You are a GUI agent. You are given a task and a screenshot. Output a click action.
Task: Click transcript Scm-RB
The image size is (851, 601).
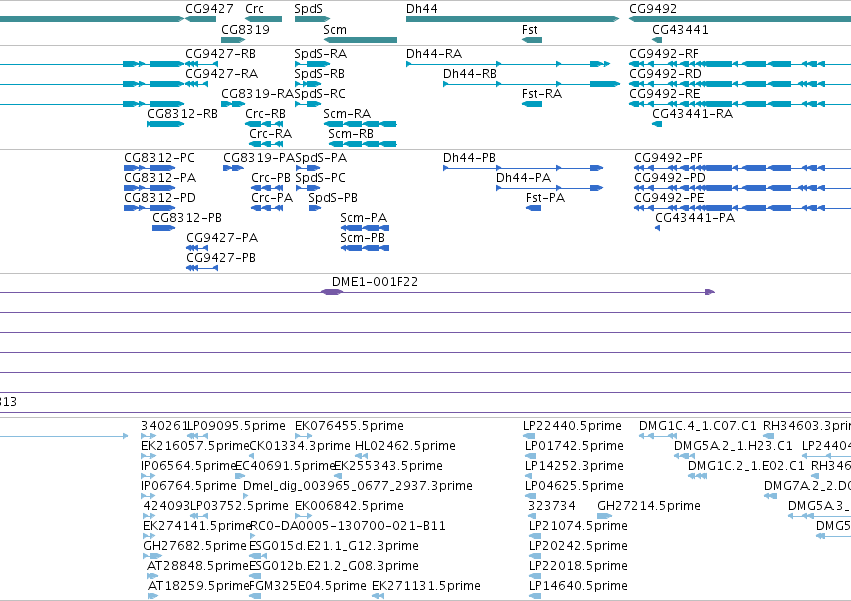click(363, 144)
